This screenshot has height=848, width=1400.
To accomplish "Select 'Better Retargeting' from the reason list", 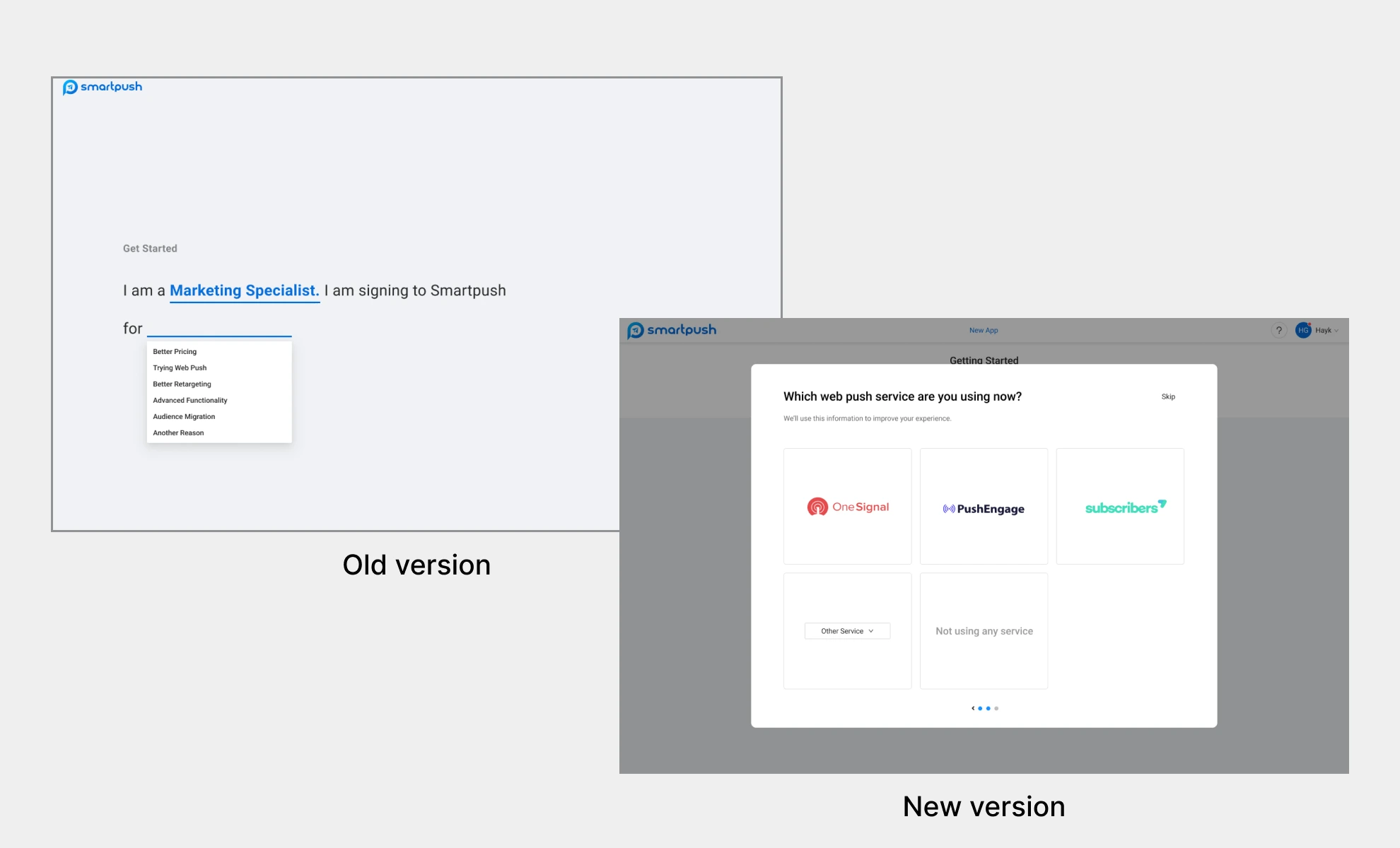I will (182, 384).
